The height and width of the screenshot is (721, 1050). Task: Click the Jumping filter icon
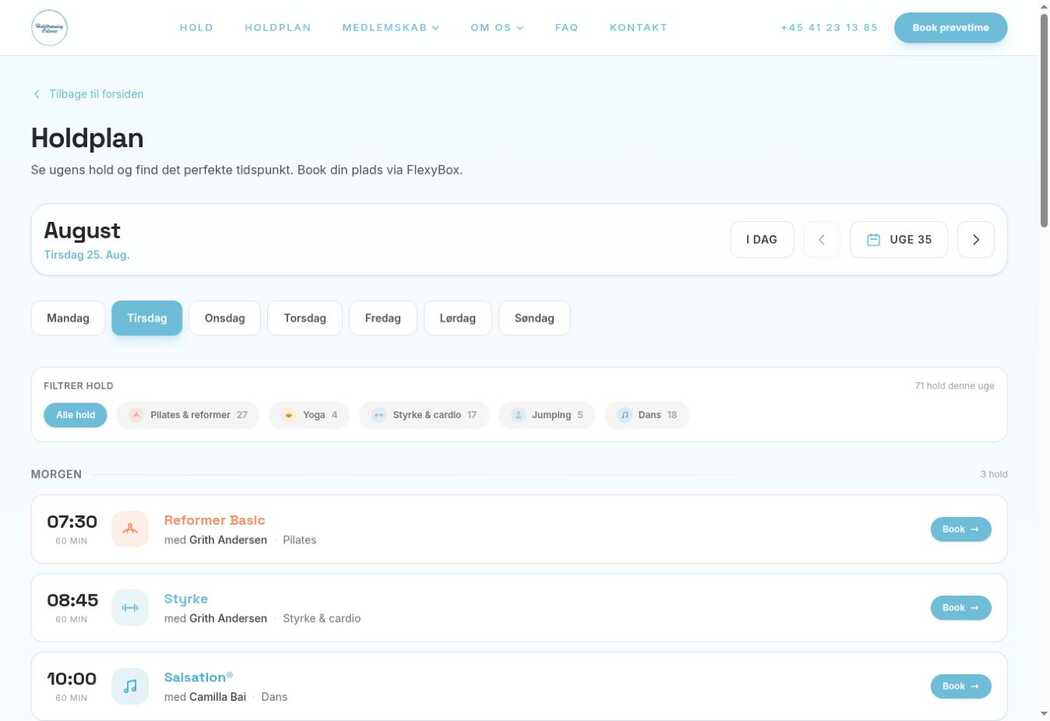tap(518, 415)
